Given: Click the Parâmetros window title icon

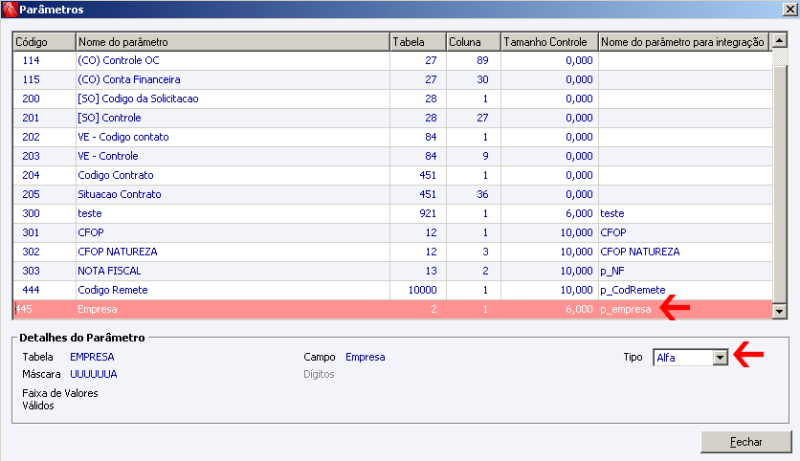Looking at the screenshot, I should [x=10, y=9].
